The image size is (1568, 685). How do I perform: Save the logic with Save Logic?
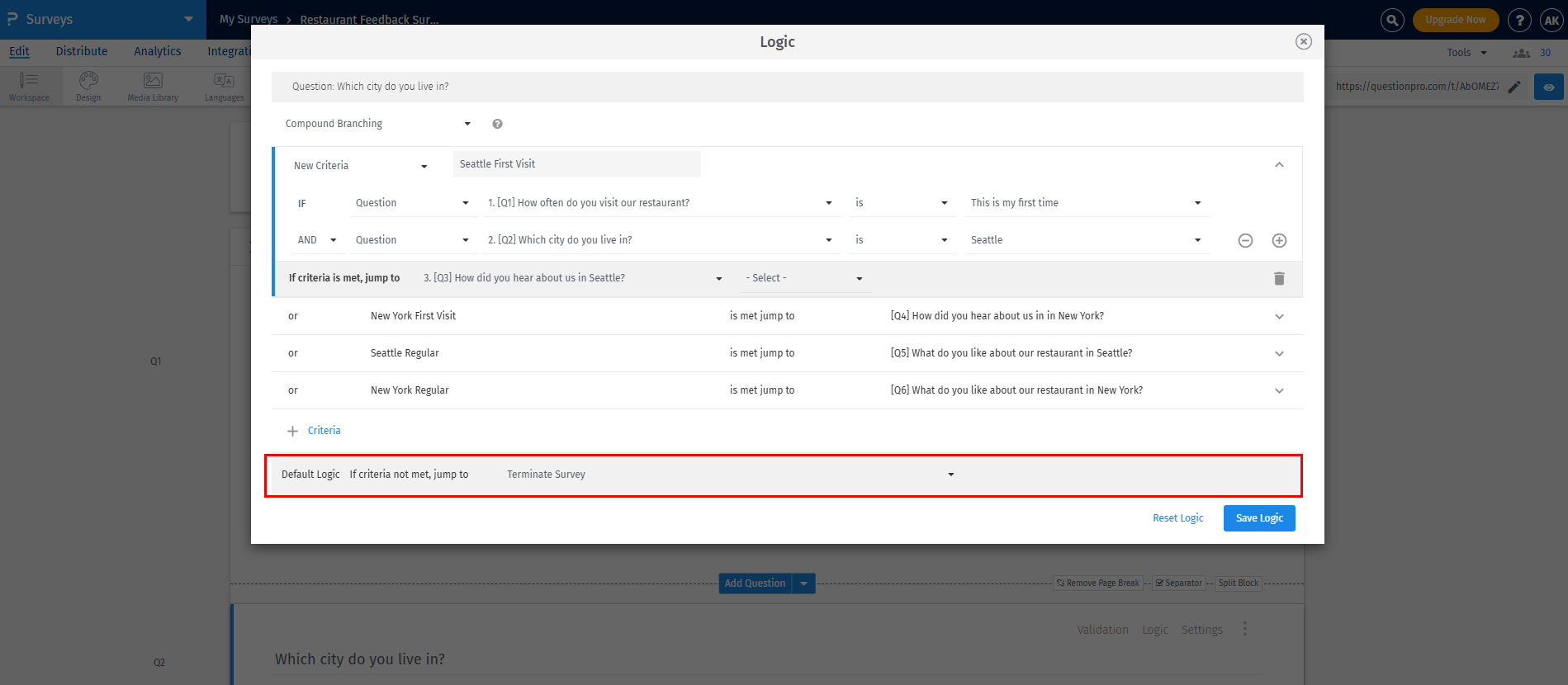[1259, 518]
